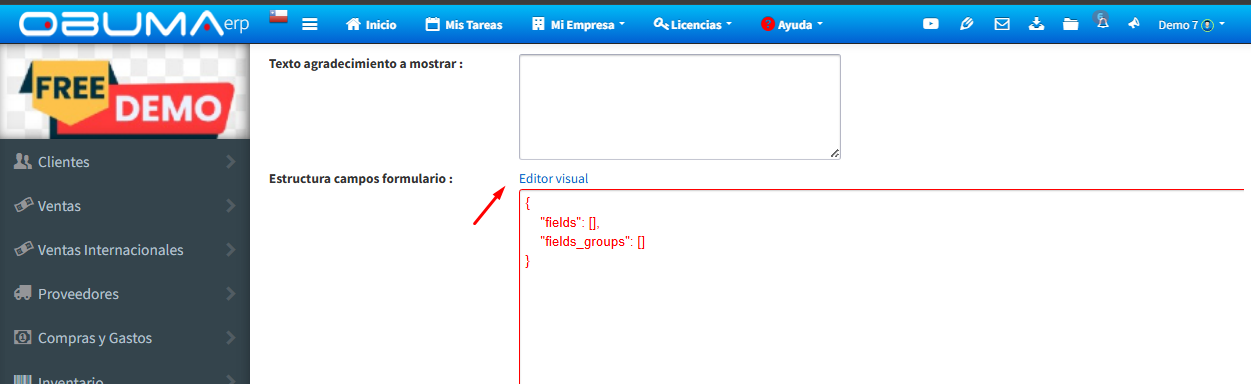Screen dimensions: 1251x384
Task: Open Ventas Internacionales in the sidebar
Action: pyautogui.click(x=125, y=250)
